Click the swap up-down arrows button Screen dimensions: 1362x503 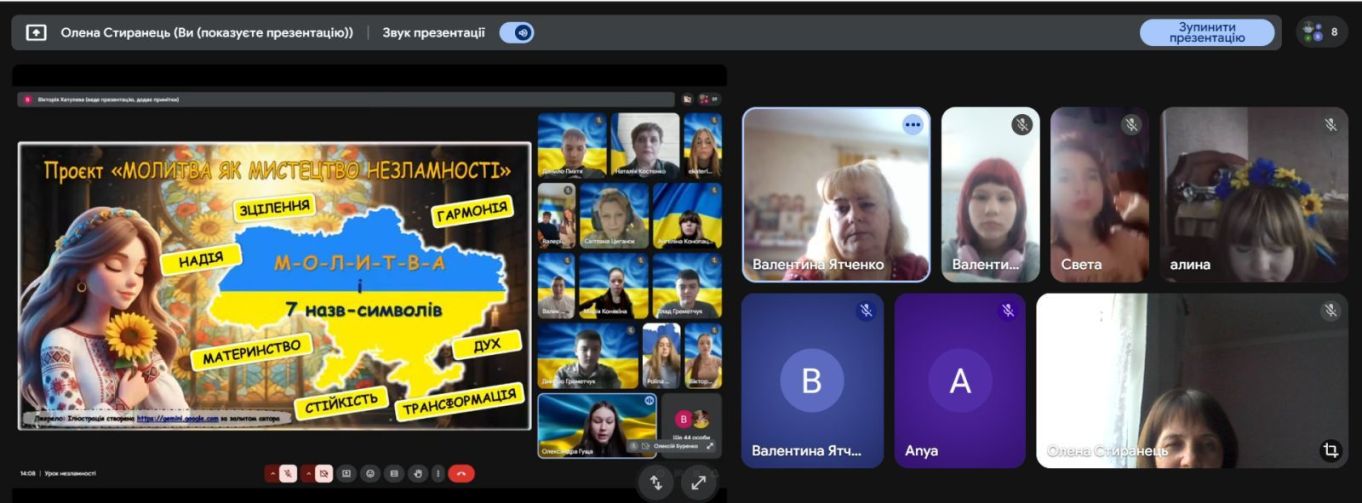click(x=656, y=482)
